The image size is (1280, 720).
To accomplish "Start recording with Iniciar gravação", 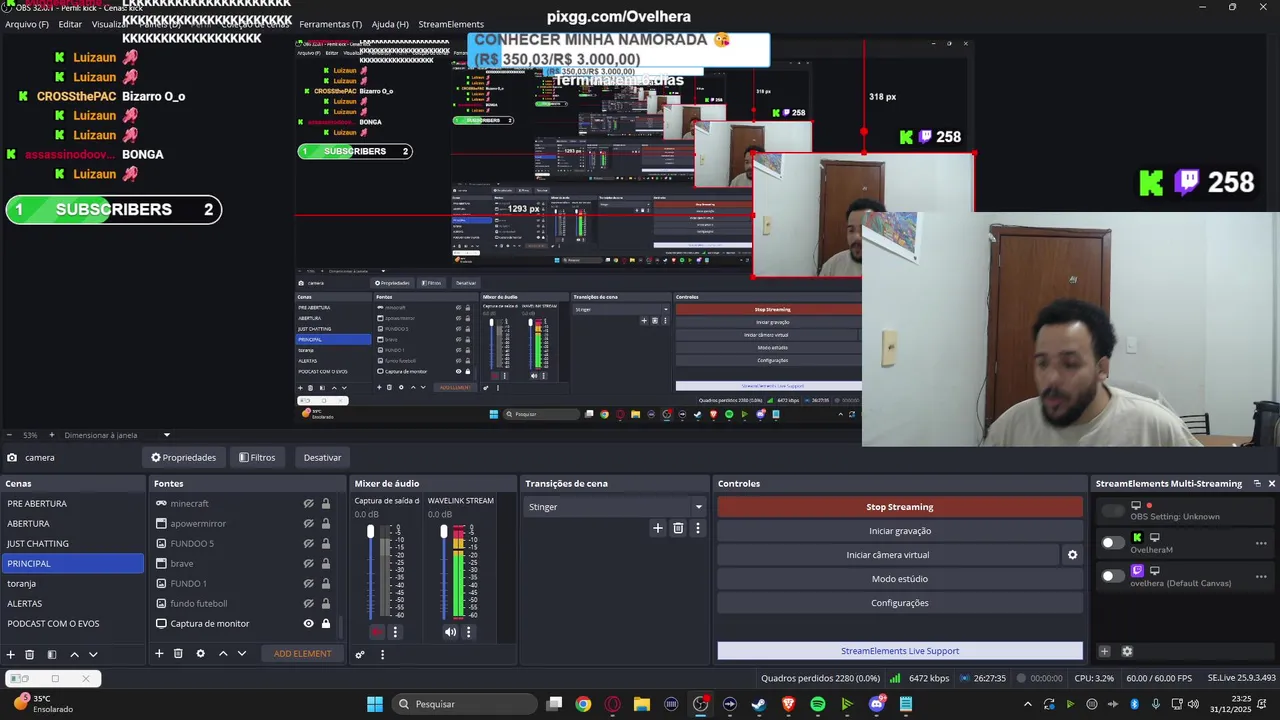I will tap(900, 531).
